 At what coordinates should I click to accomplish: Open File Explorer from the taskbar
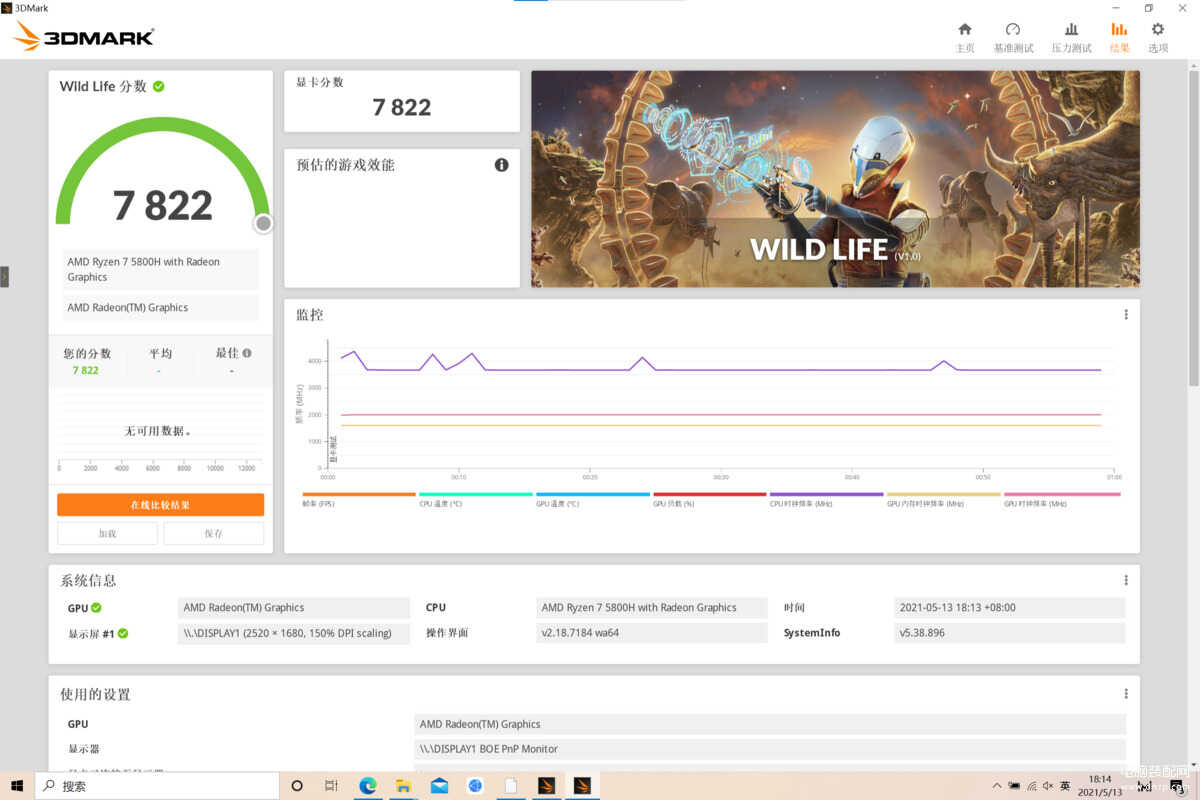tap(403, 786)
